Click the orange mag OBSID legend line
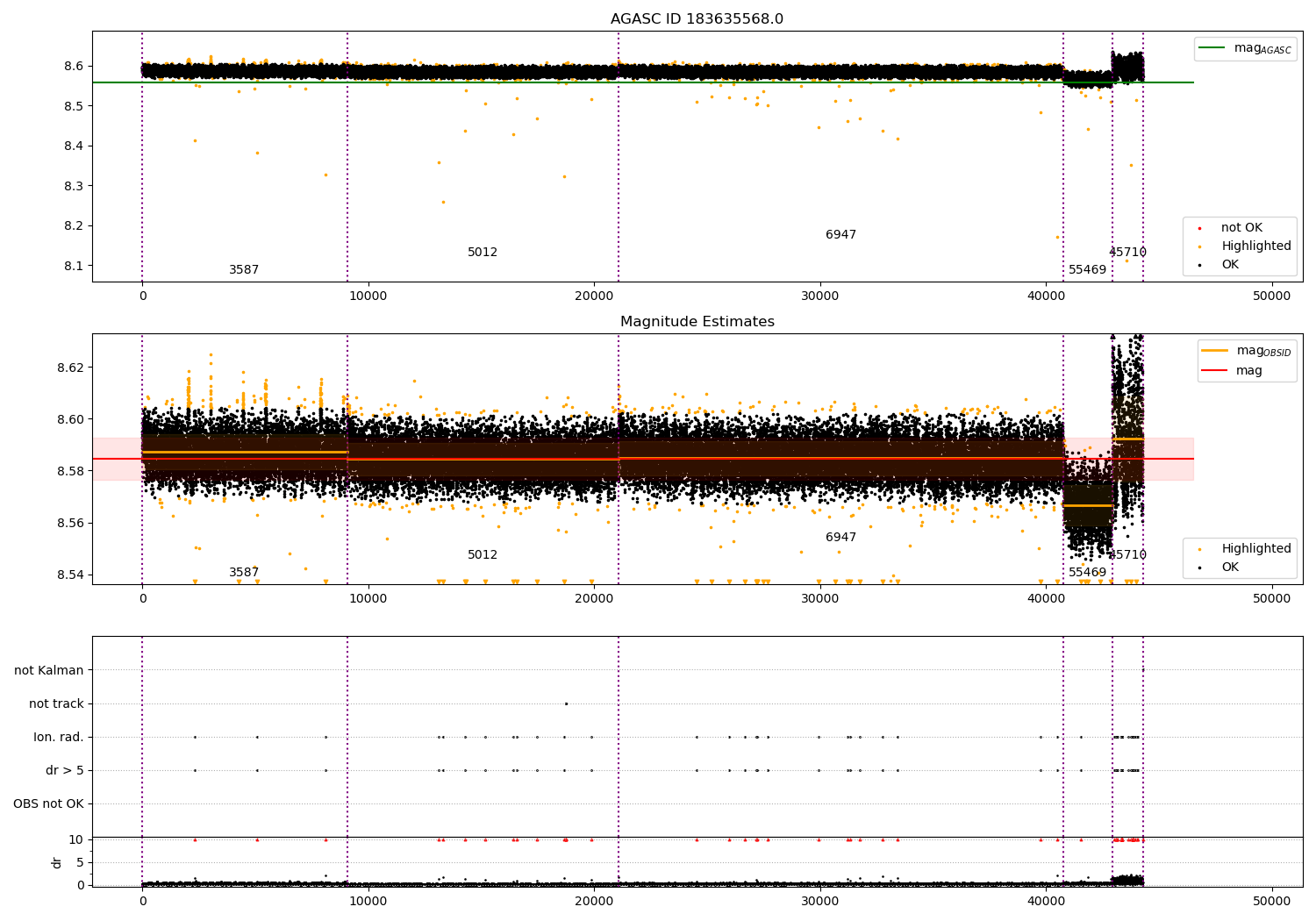 click(1214, 351)
